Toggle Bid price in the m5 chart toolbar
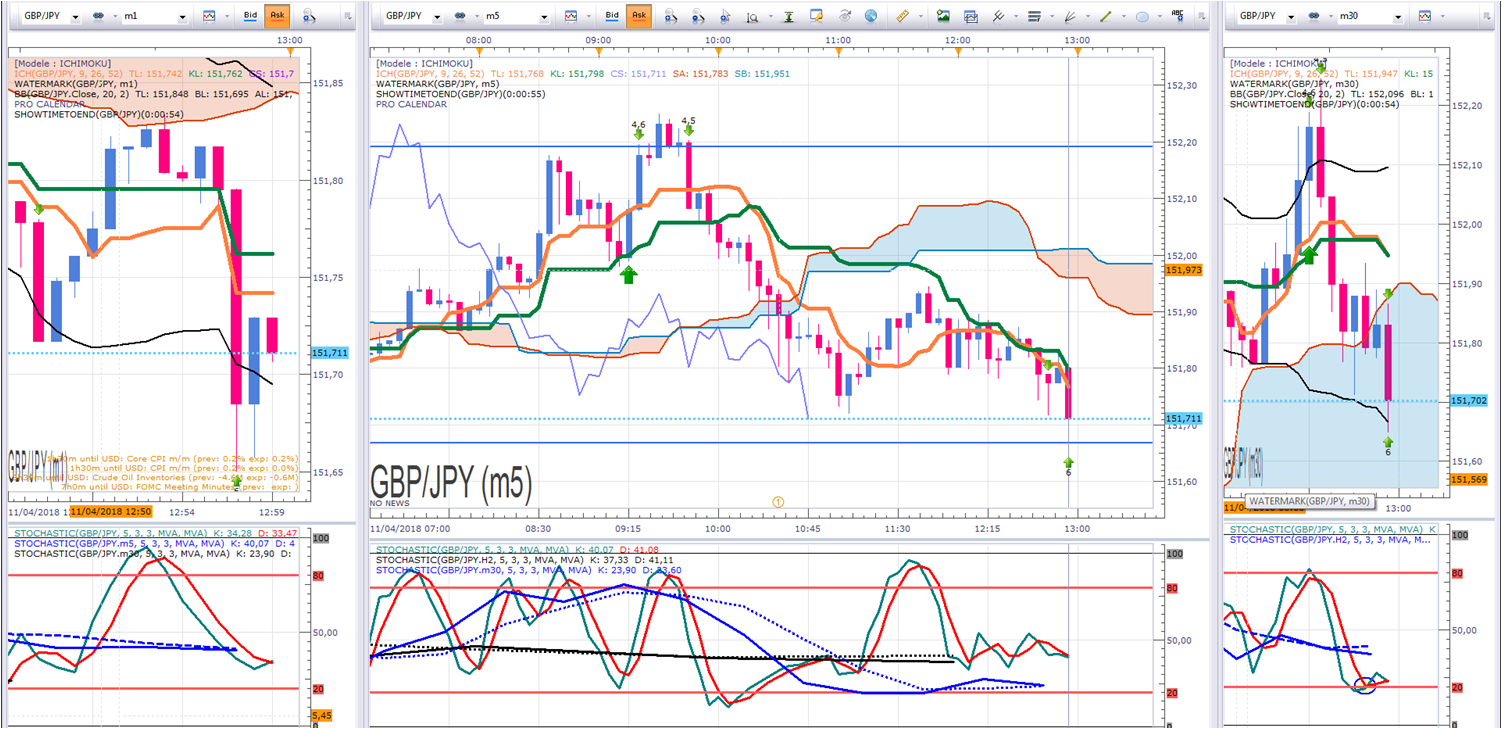The width and height of the screenshot is (1502, 729). pos(612,16)
